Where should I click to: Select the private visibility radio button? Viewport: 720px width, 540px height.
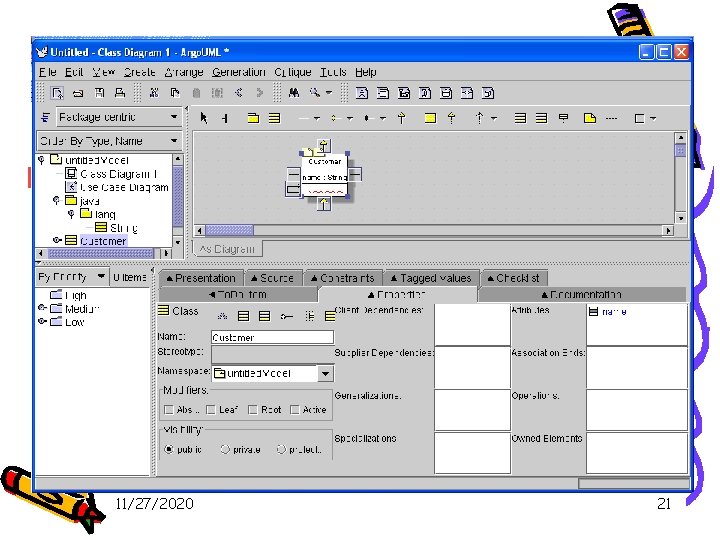[x=225, y=449]
